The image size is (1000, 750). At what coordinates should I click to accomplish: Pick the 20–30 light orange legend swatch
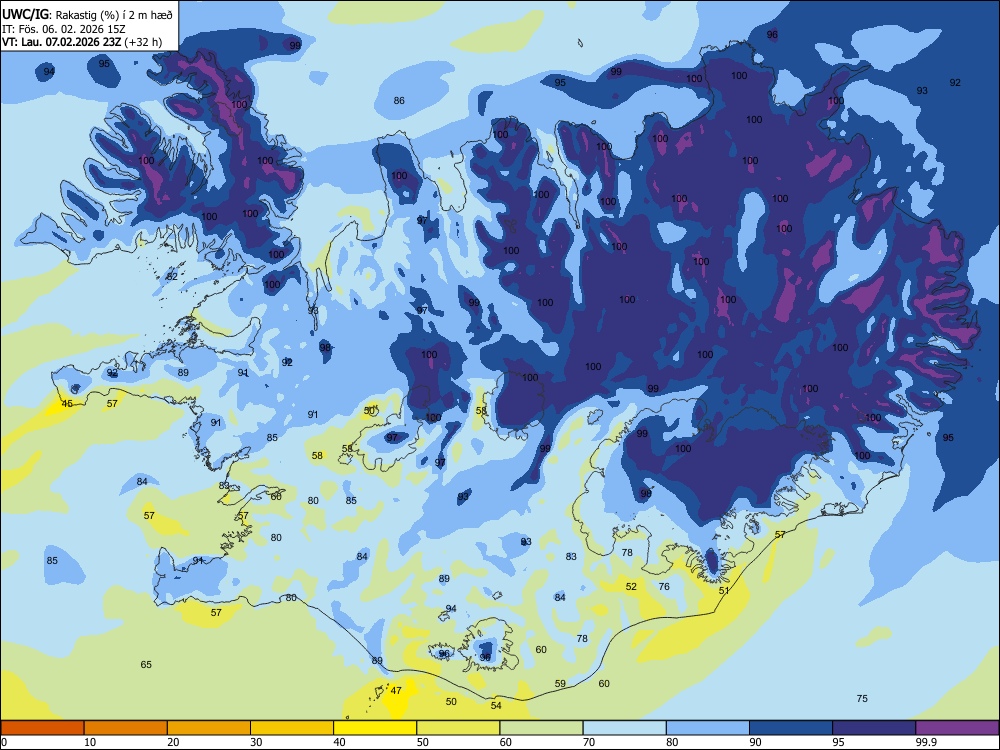(209, 728)
